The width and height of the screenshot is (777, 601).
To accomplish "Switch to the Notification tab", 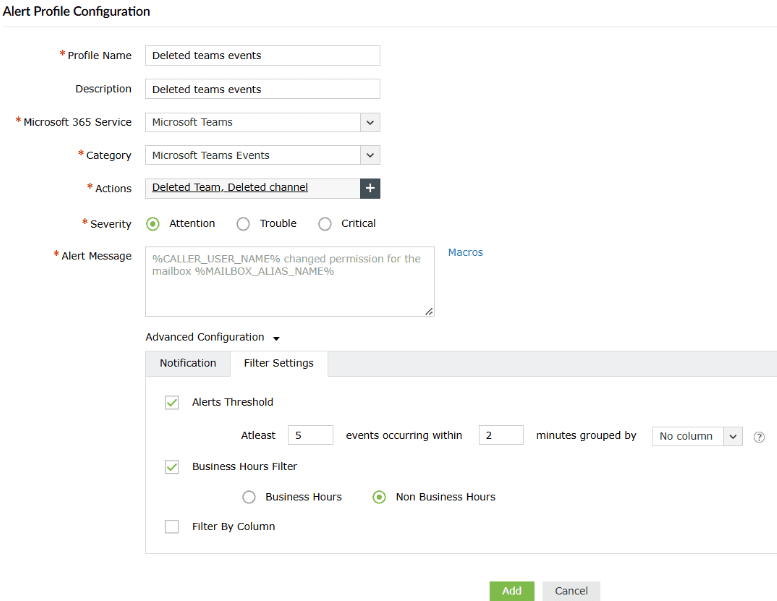I will (188, 364).
